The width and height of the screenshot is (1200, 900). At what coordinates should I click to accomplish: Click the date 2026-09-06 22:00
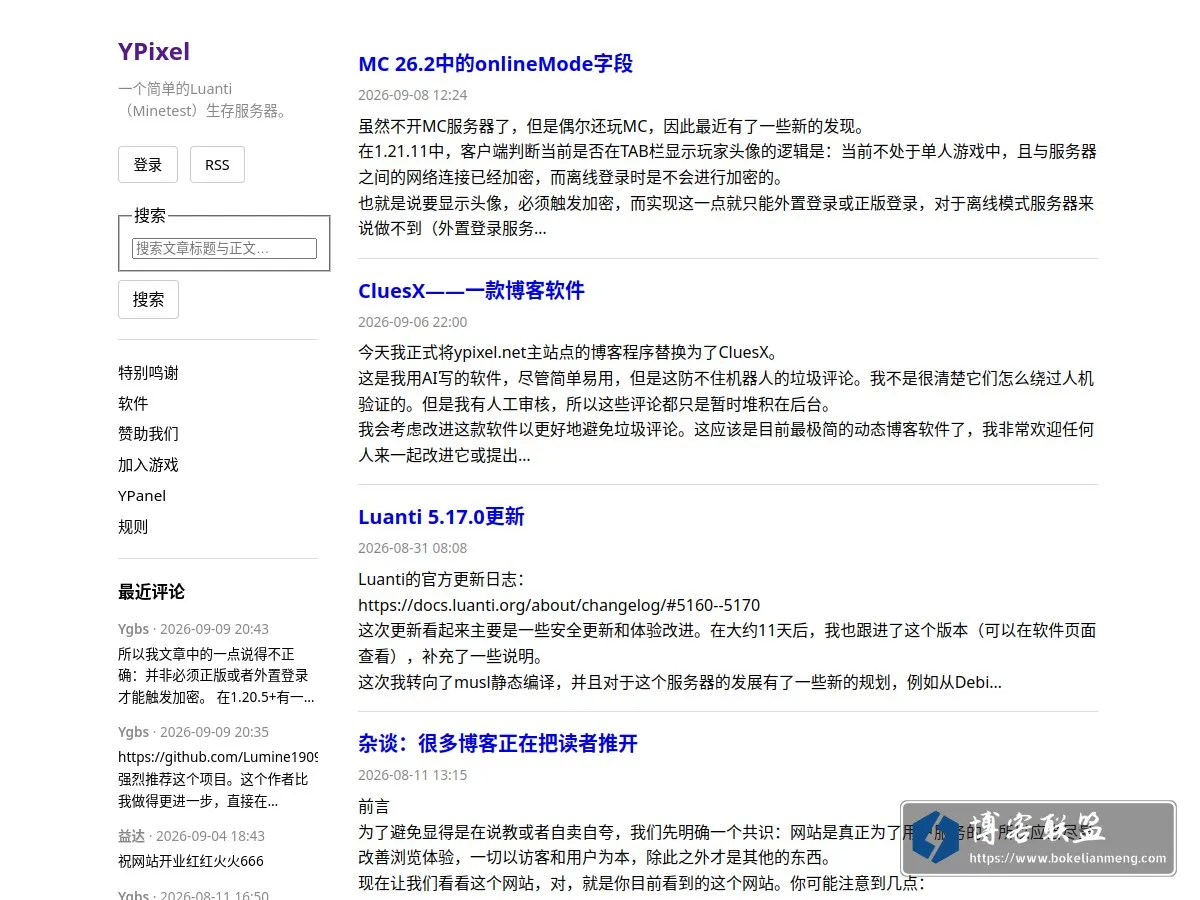[x=412, y=322]
